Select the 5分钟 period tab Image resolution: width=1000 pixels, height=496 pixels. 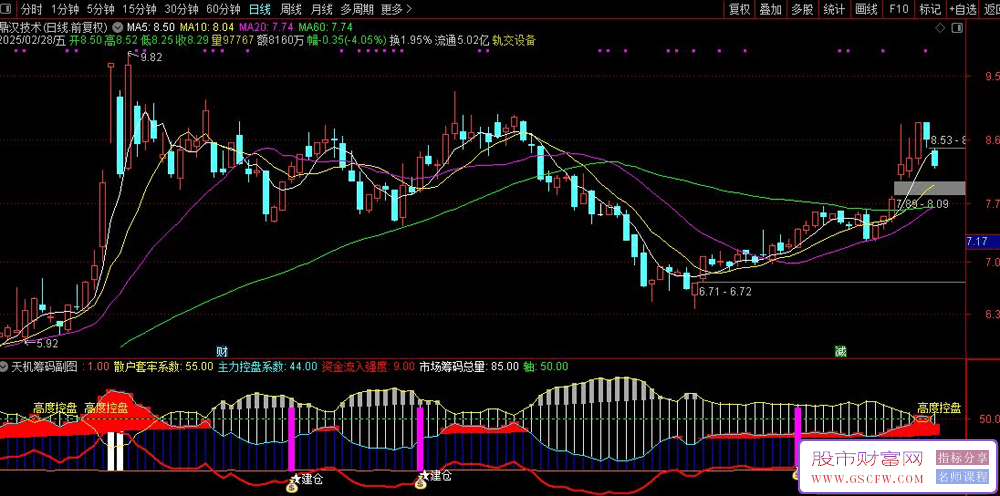click(100, 9)
